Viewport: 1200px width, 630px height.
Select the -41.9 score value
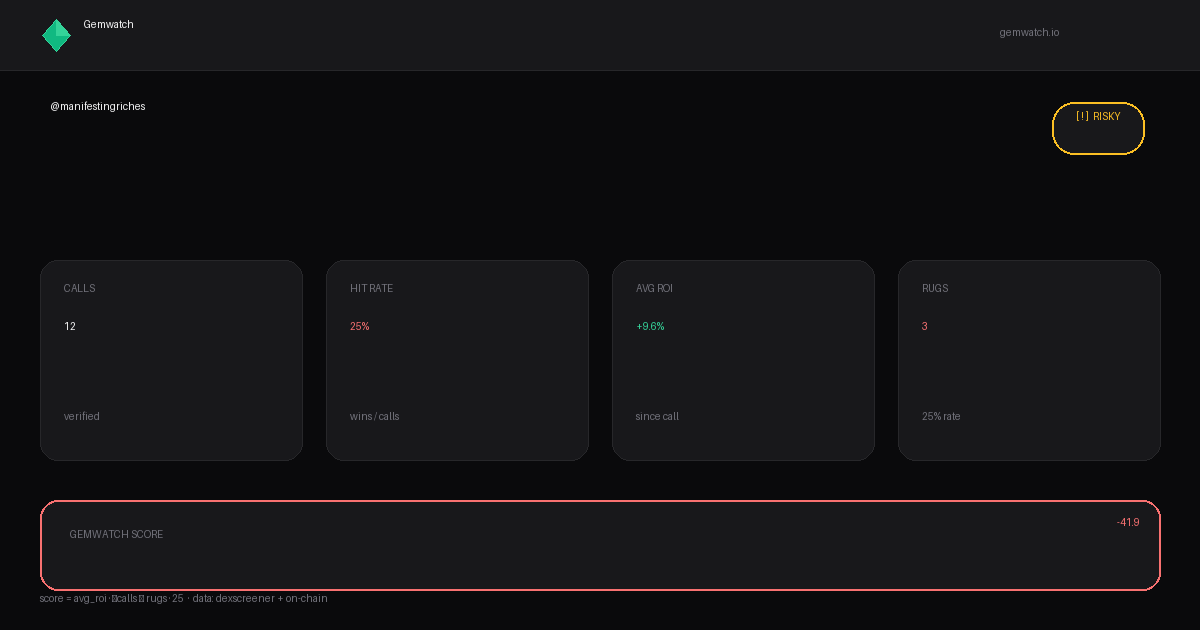tap(1128, 522)
